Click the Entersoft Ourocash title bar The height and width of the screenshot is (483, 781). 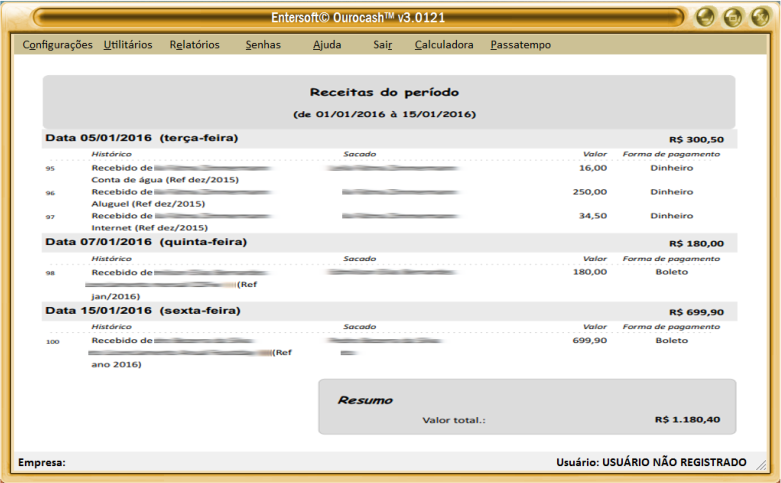pyautogui.click(x=360, y=17)
